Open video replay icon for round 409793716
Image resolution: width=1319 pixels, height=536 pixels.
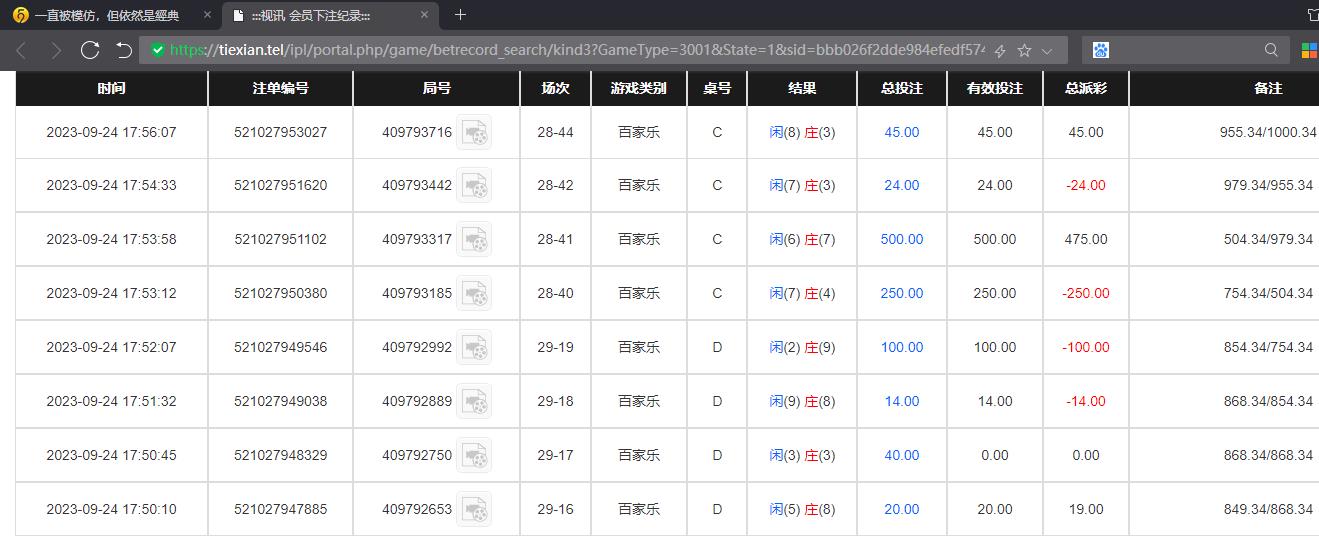[x=474, y=132]
